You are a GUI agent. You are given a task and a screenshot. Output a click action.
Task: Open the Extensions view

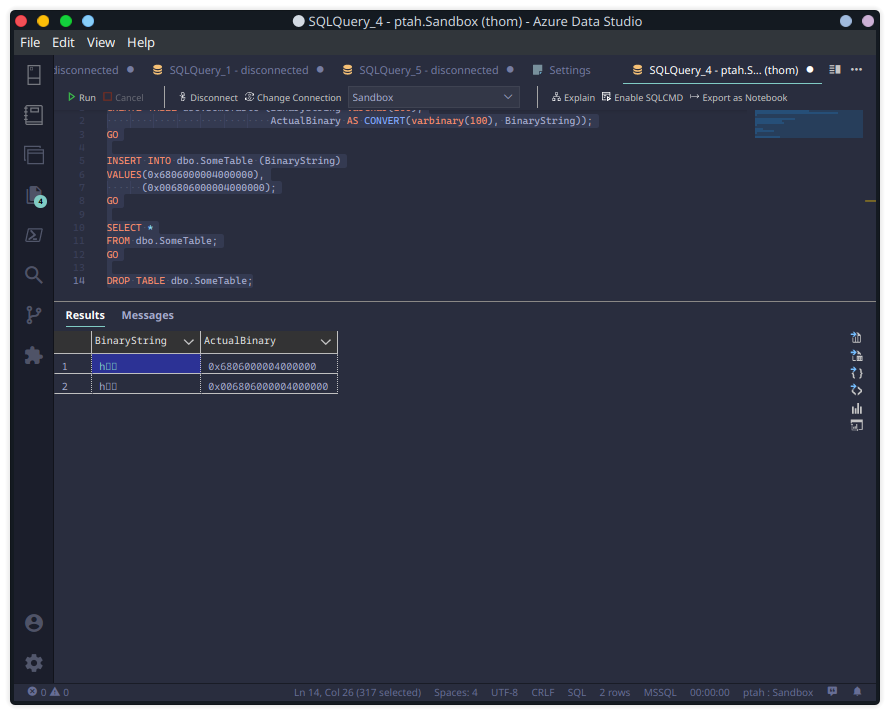33,355
